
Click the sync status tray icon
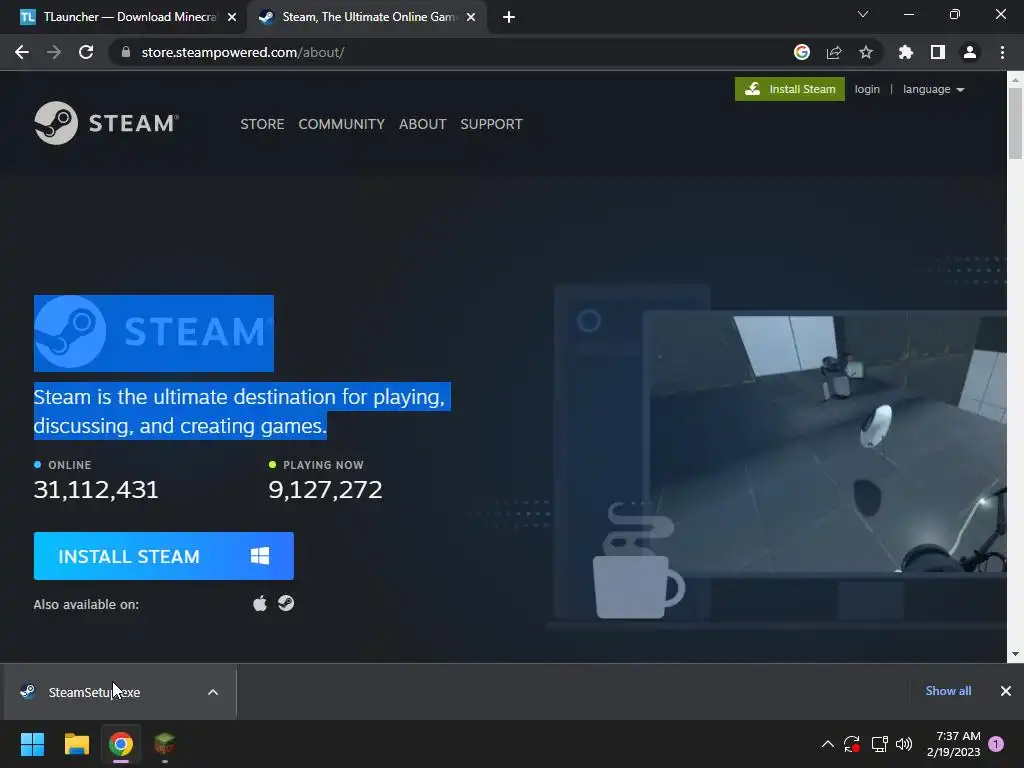click(852, 744)
